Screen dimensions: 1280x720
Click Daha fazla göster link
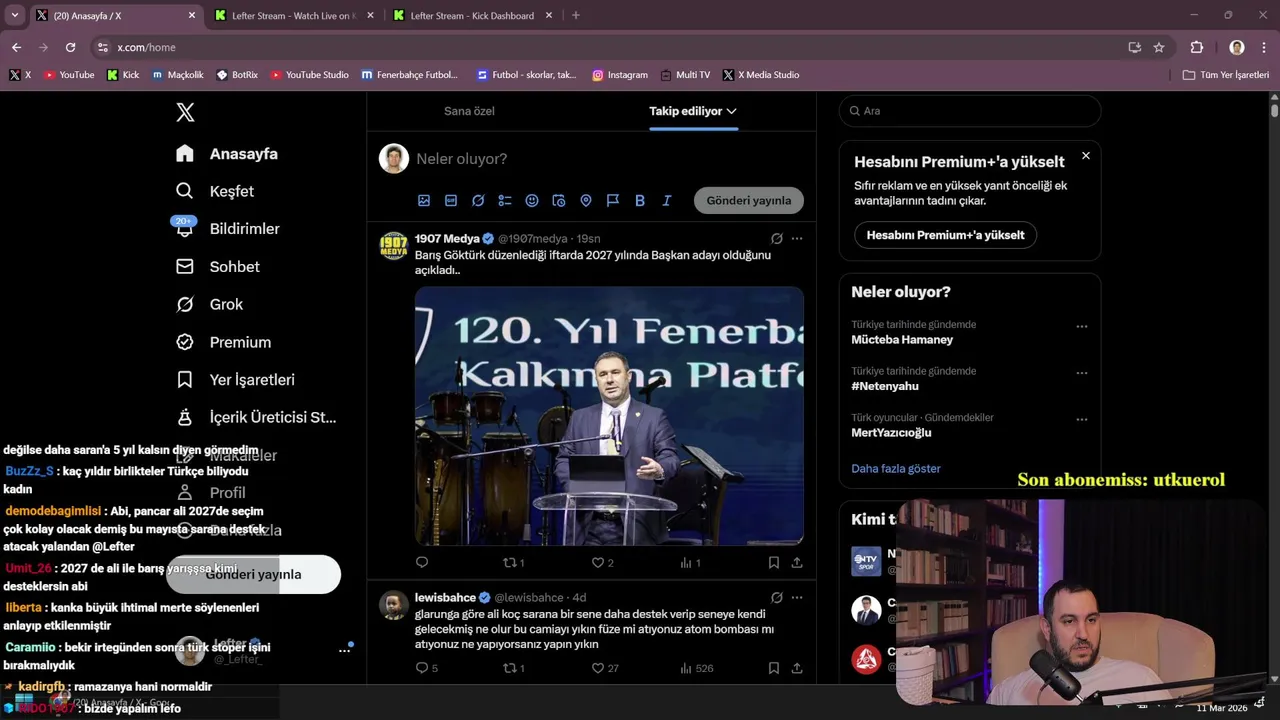896,469
